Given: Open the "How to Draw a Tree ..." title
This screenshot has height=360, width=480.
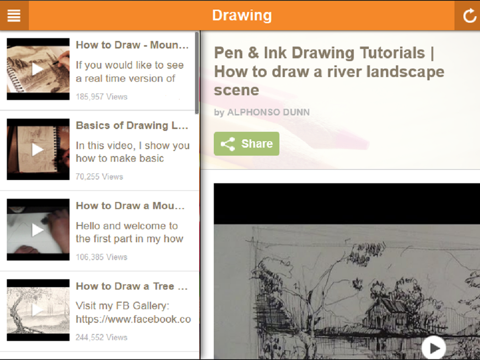Looking at the screenshot, I should tap(132, 286).
